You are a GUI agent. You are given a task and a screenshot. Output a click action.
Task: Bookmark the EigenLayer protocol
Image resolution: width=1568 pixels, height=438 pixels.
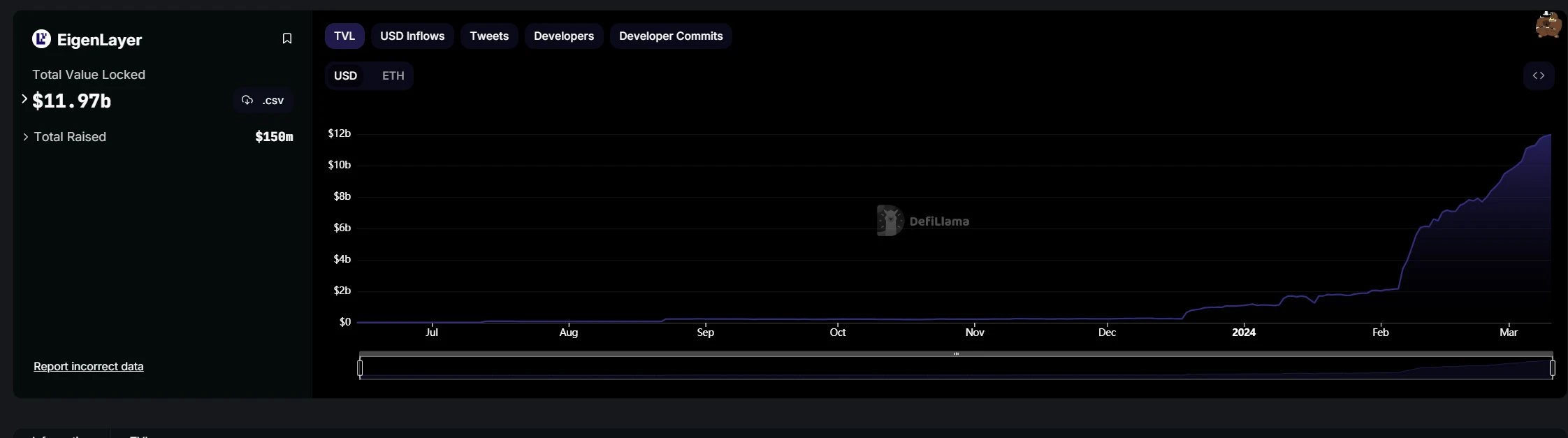click(286, 38)
